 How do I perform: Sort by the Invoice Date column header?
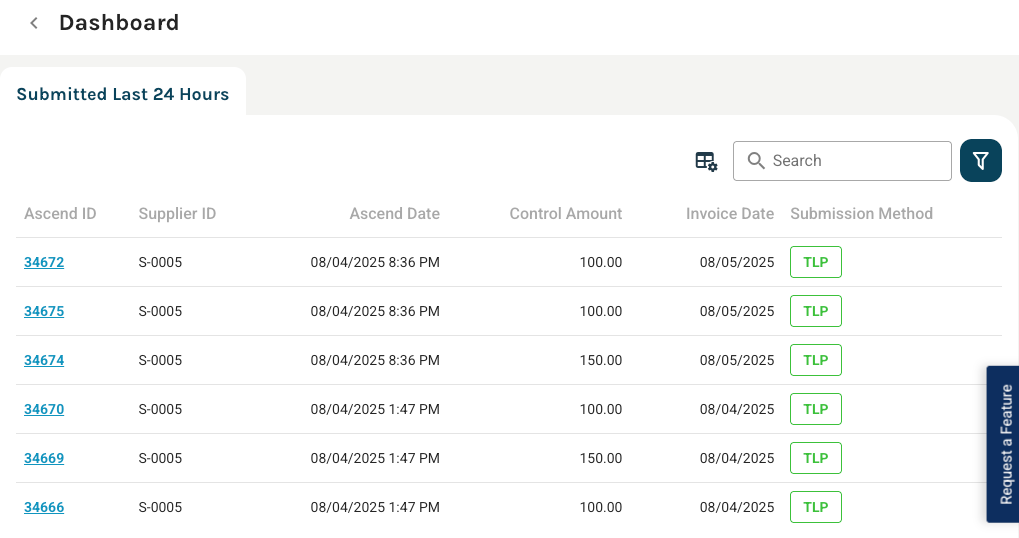coord(729,214)
